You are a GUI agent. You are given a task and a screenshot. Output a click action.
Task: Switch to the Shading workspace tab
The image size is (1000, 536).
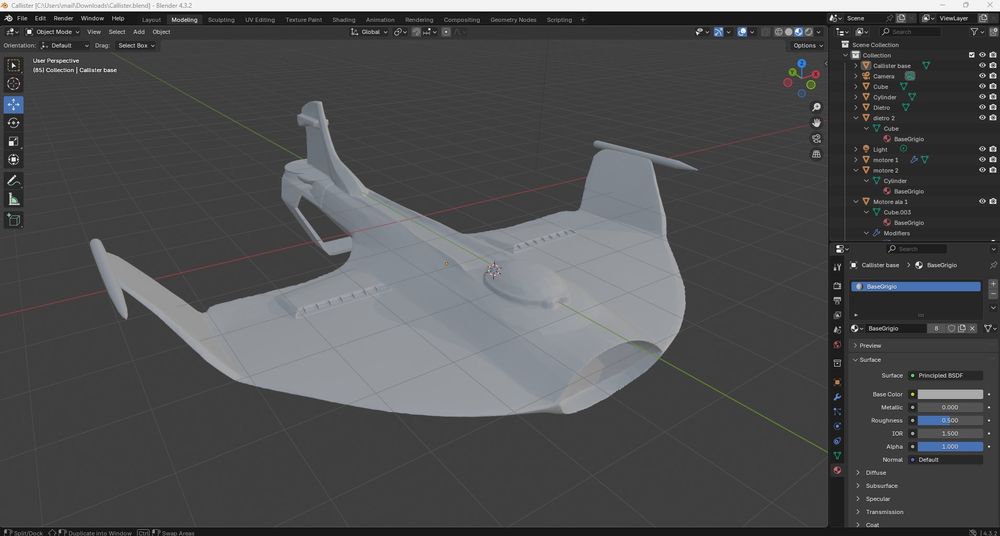click(344, 20)
